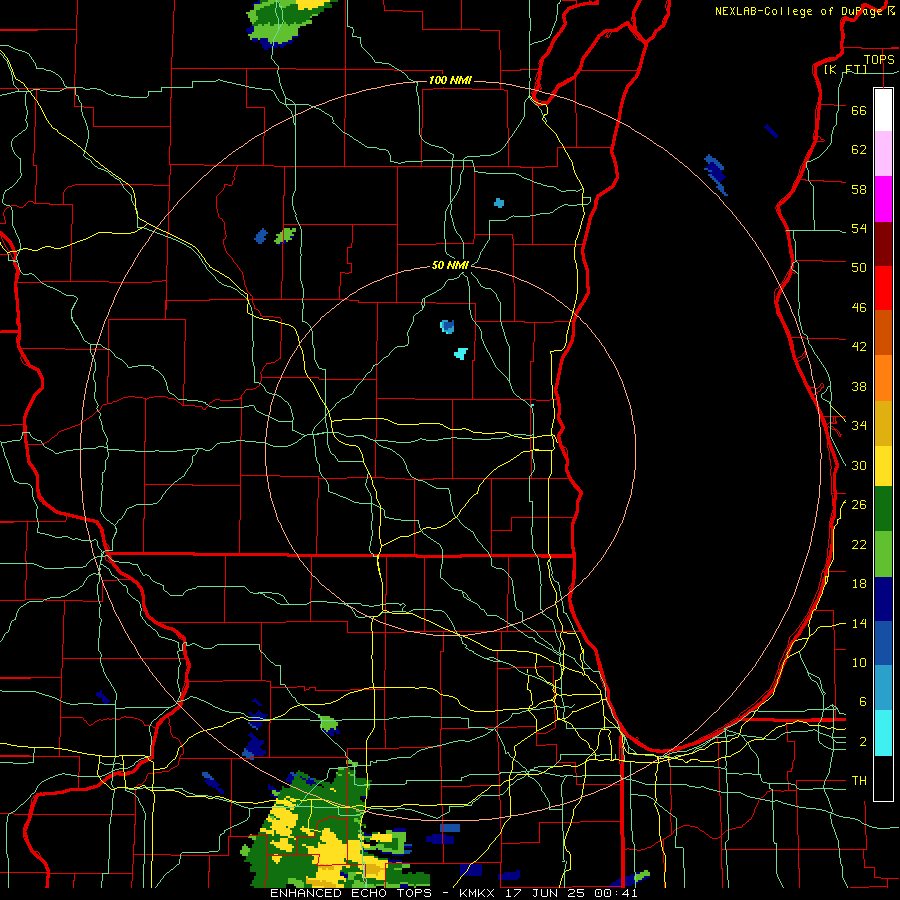900x900 pixels.
Task: Click the 34 value on the legend
Action: (x=859, y=425)
